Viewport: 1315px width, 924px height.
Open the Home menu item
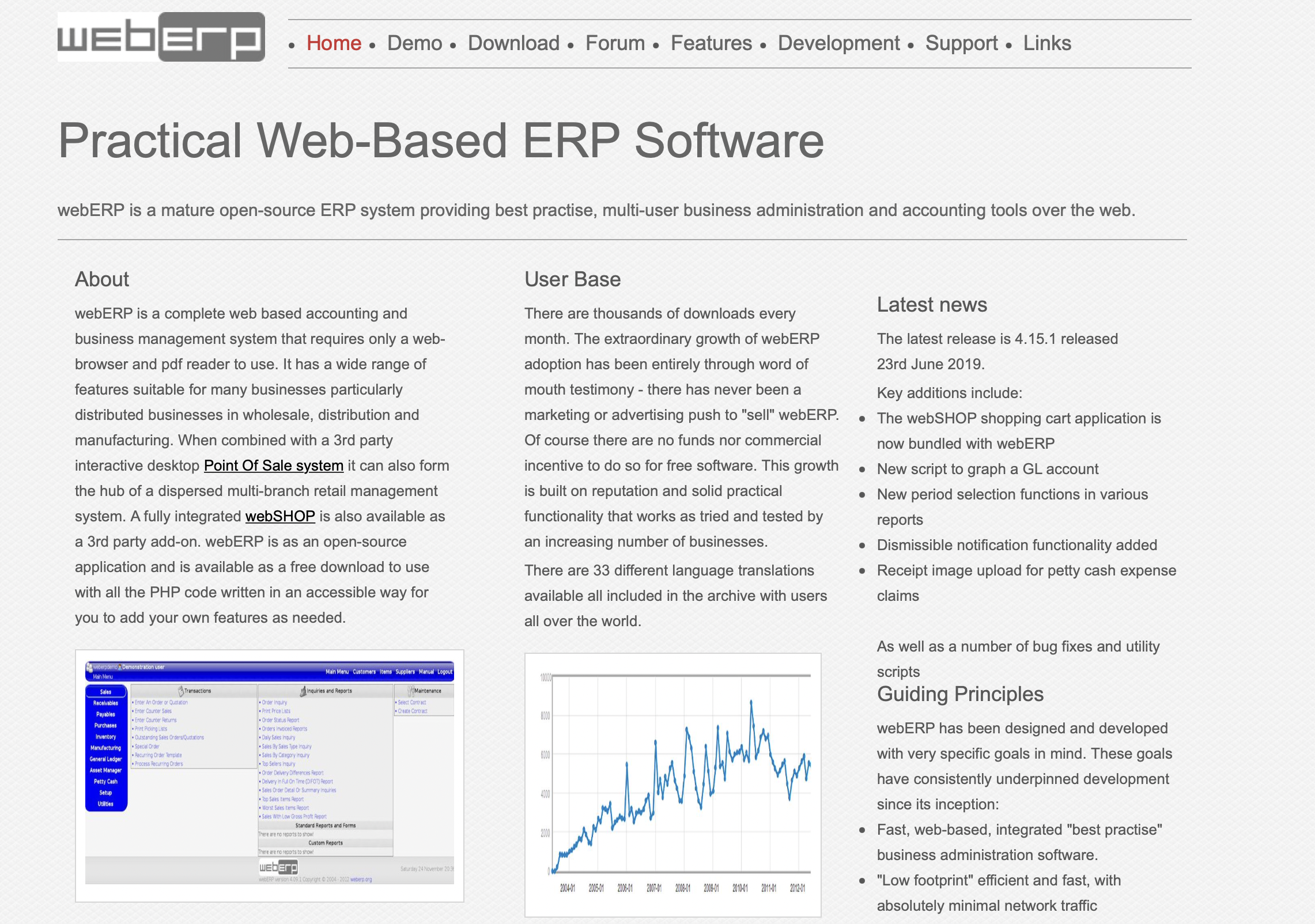coord(334,43)
